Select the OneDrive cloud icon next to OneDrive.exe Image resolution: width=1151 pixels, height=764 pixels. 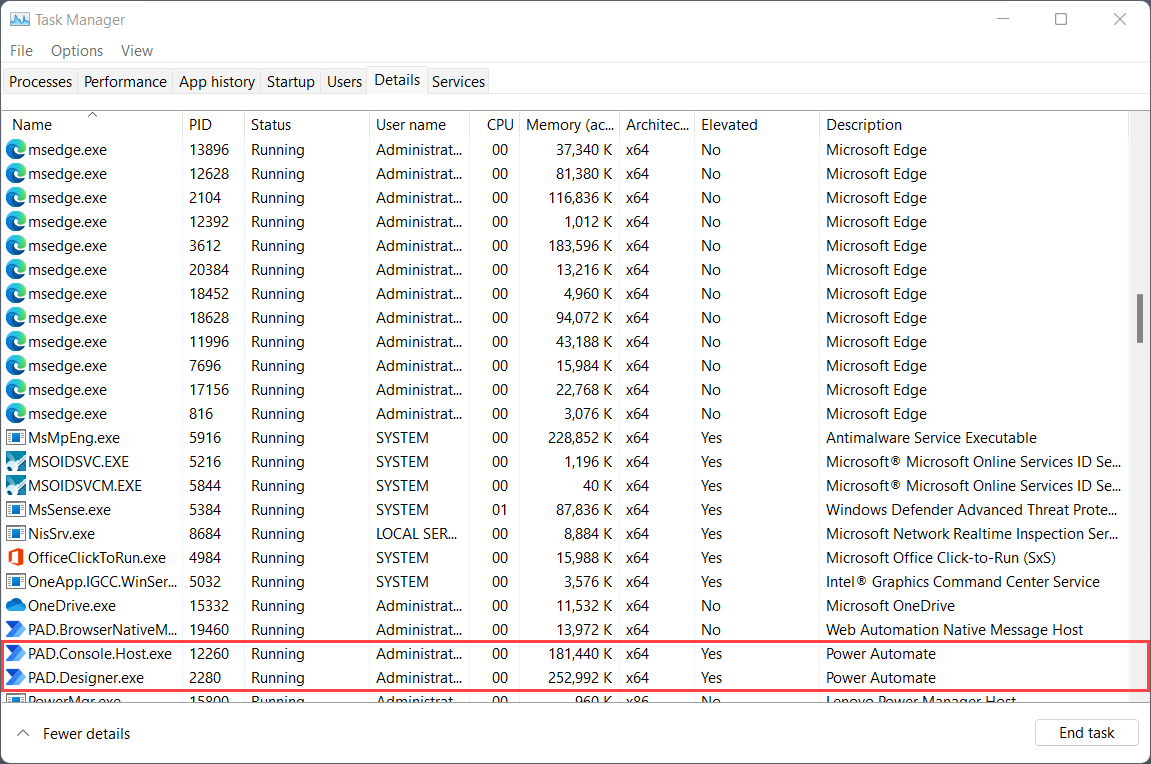click(16, 605)
